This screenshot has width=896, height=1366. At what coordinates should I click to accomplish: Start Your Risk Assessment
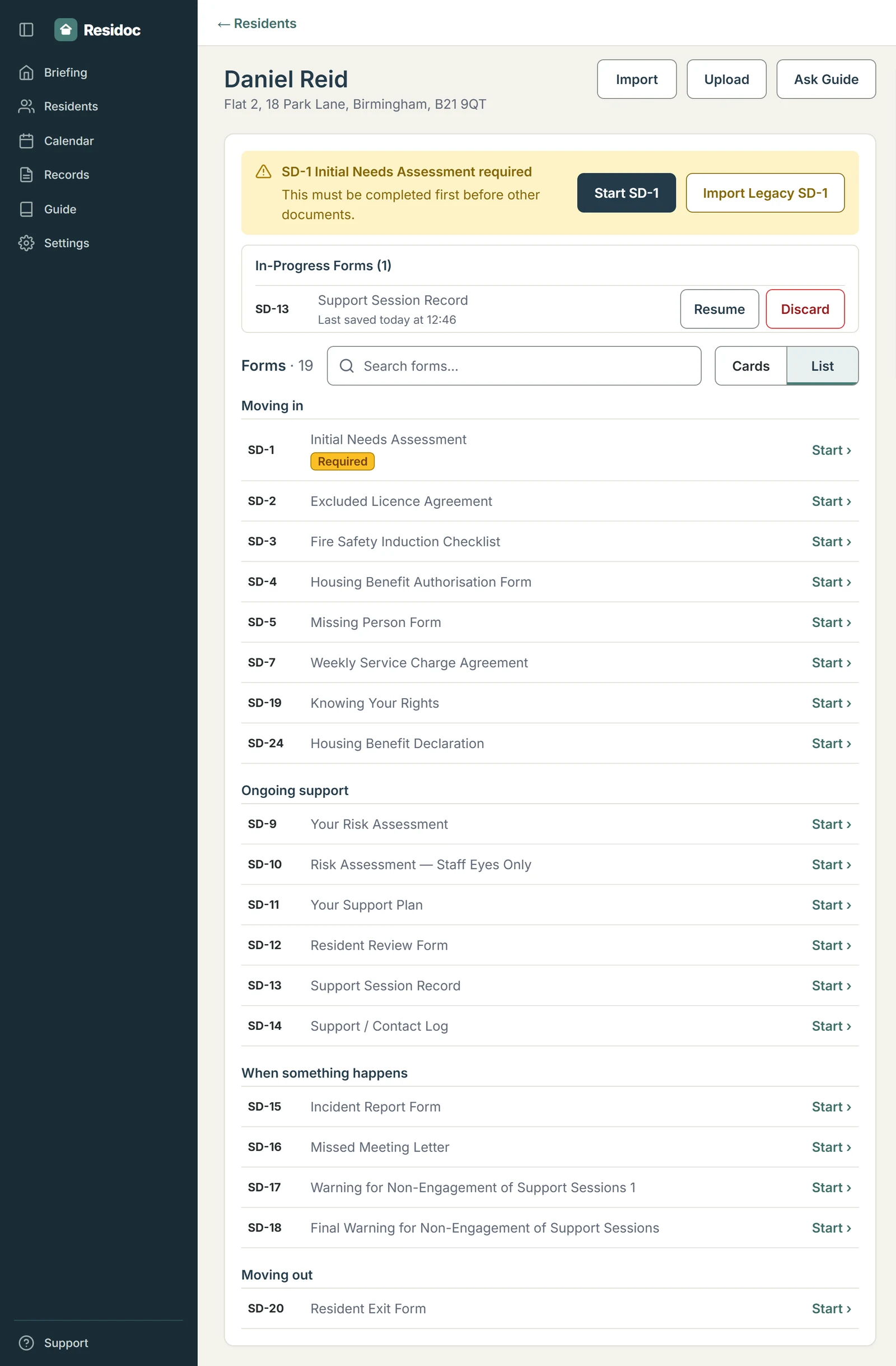click(830, 824)
